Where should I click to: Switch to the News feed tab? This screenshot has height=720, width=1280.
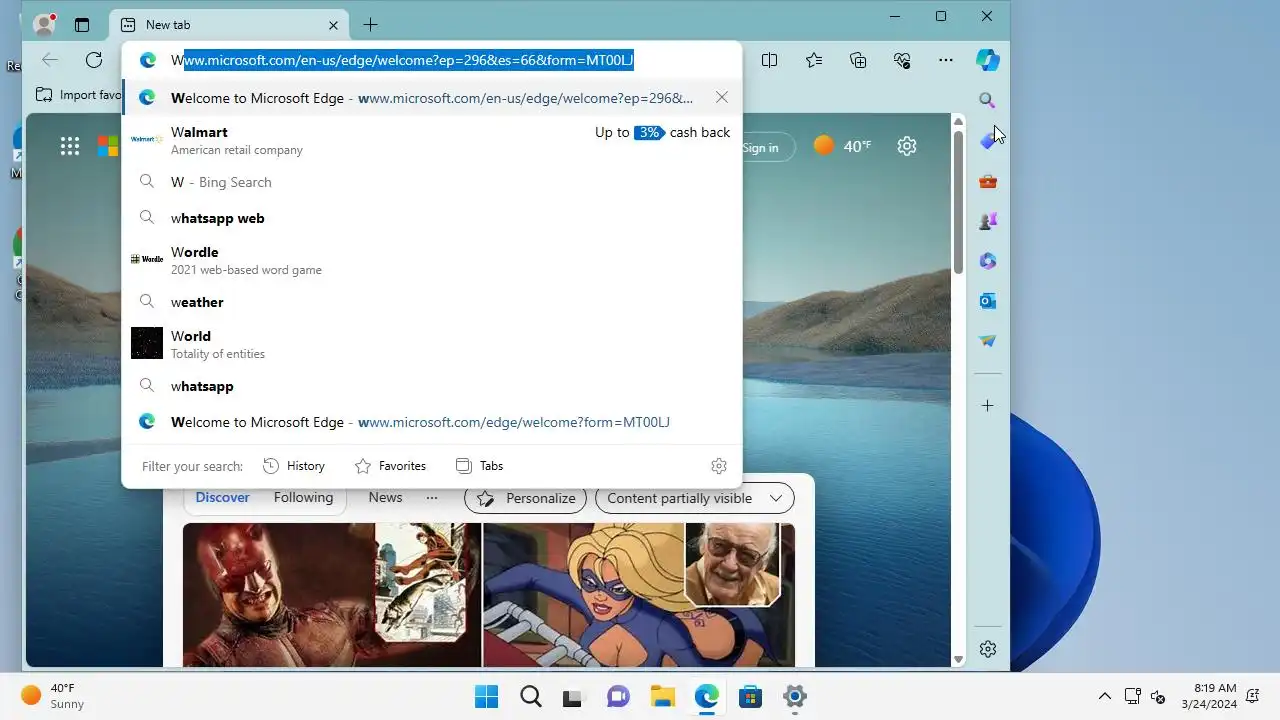(x=385, y=498)
